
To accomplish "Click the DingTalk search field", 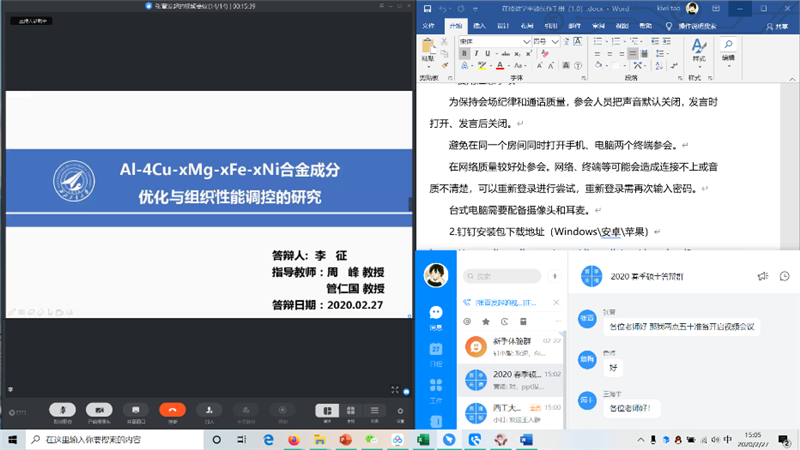I will (502, 276).
